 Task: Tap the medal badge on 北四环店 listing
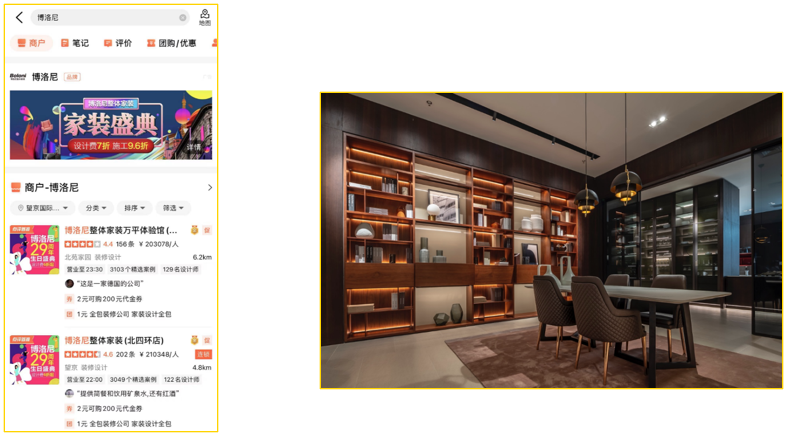pos(194,340)
